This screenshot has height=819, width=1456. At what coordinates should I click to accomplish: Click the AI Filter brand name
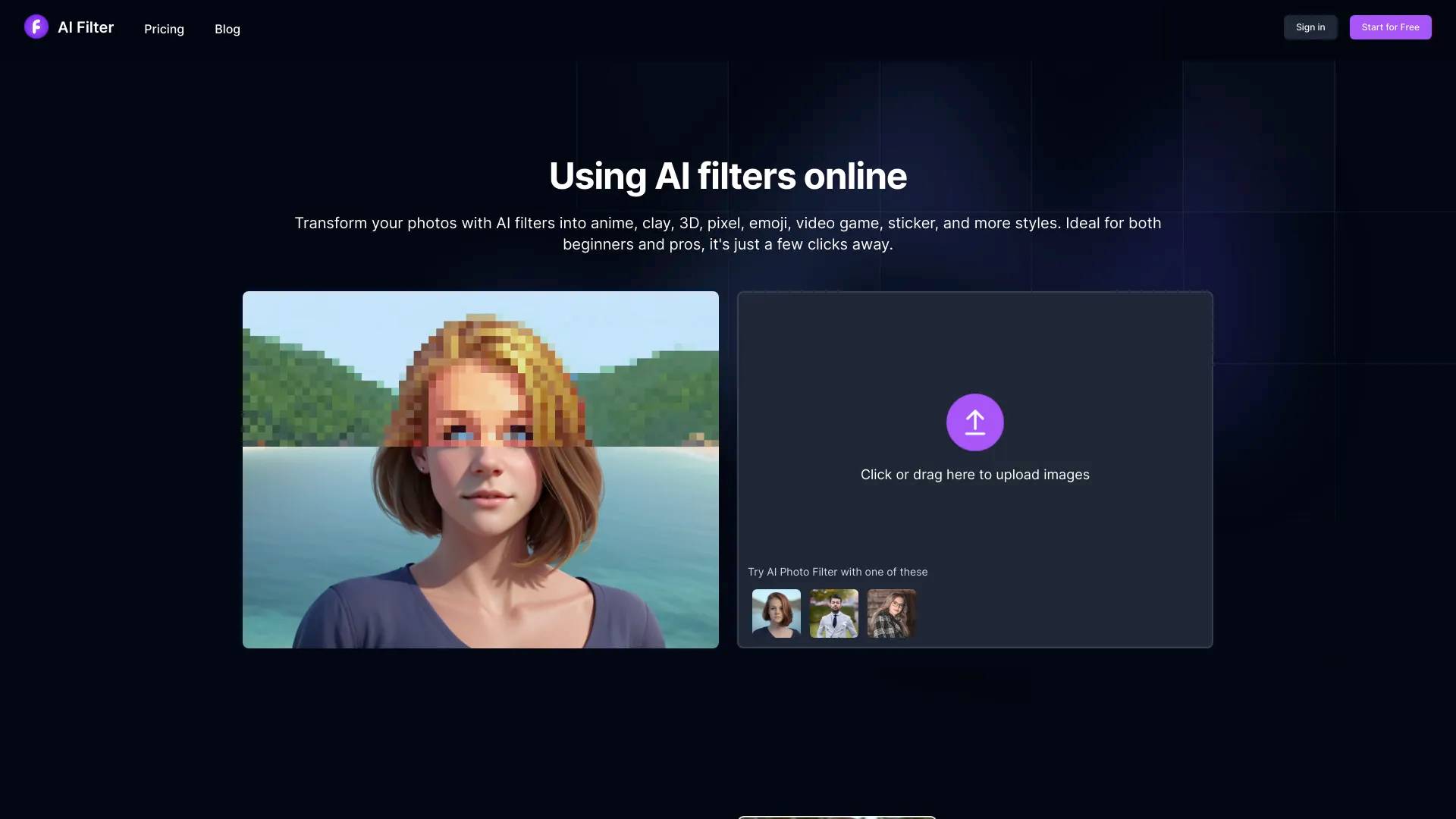click(86, 27)
